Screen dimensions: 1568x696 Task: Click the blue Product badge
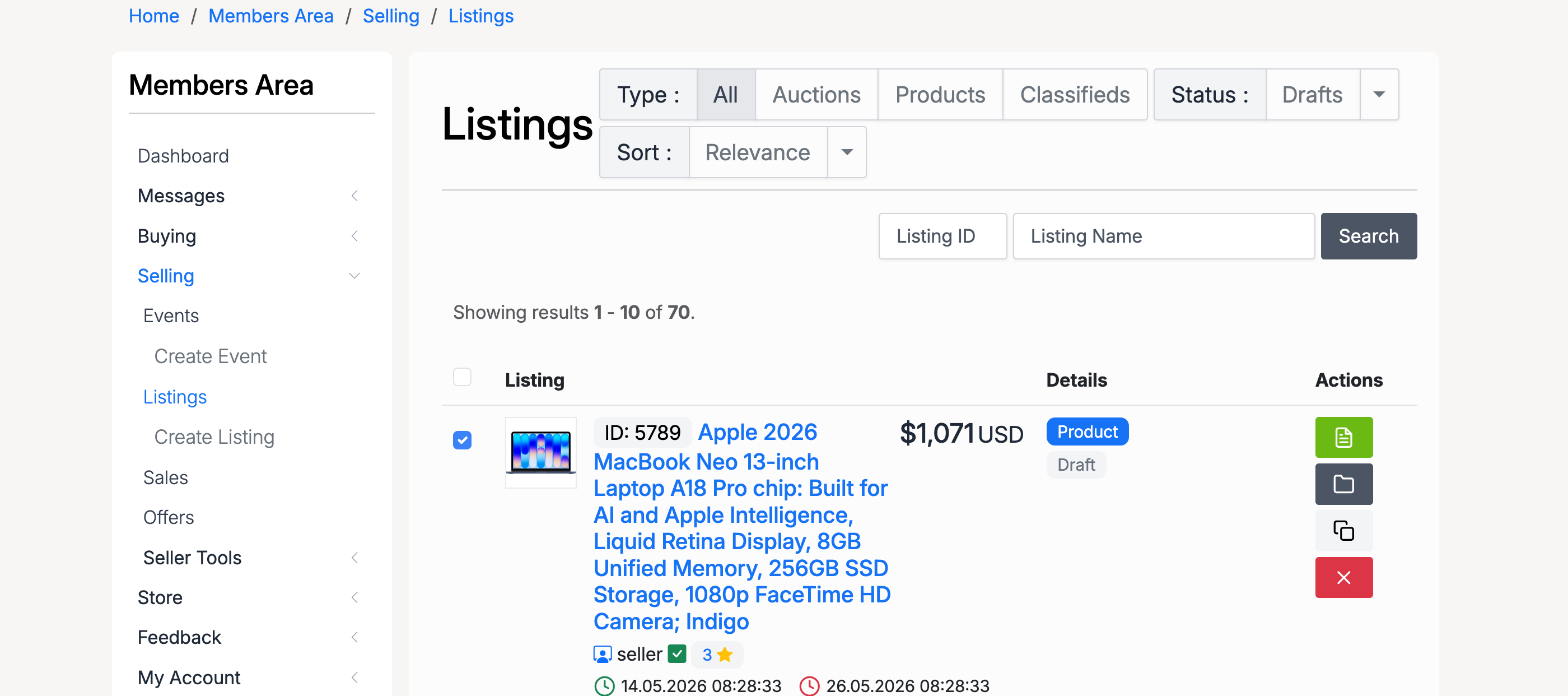pyautogui.click(x=1087, y=431)
